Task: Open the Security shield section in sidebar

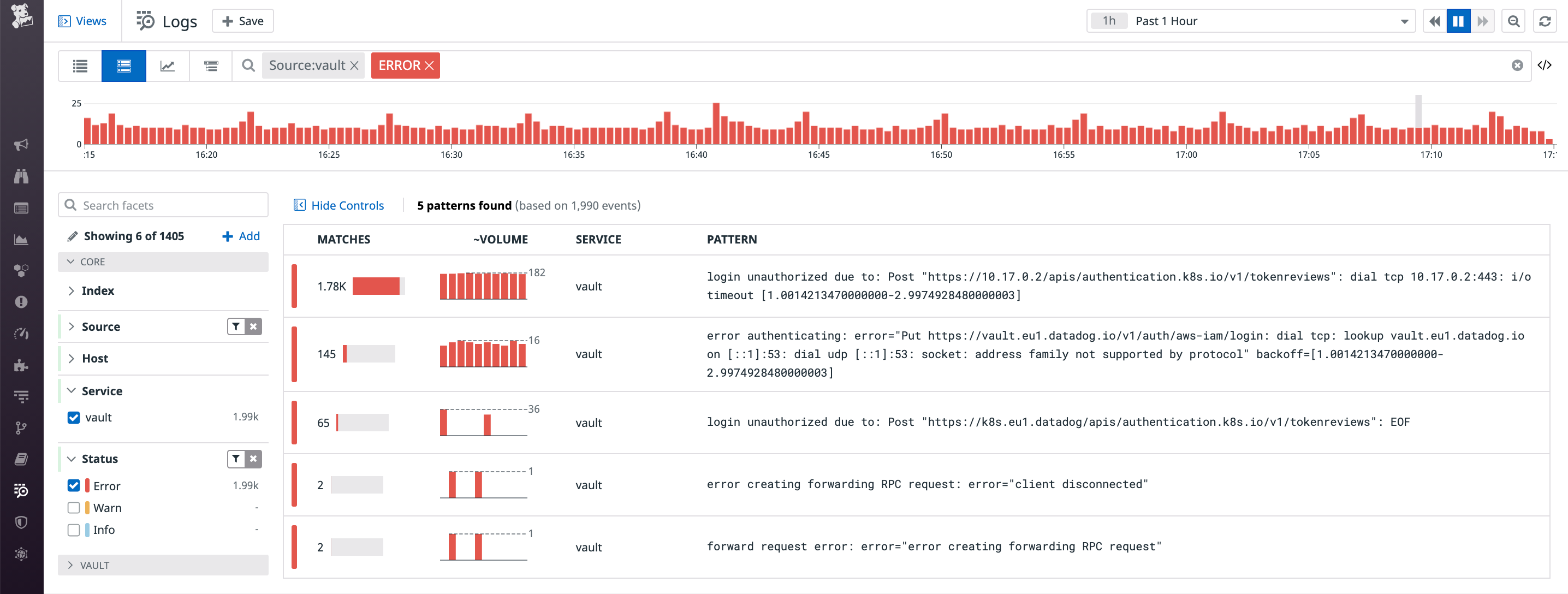Action: click(x=21, y=522)
